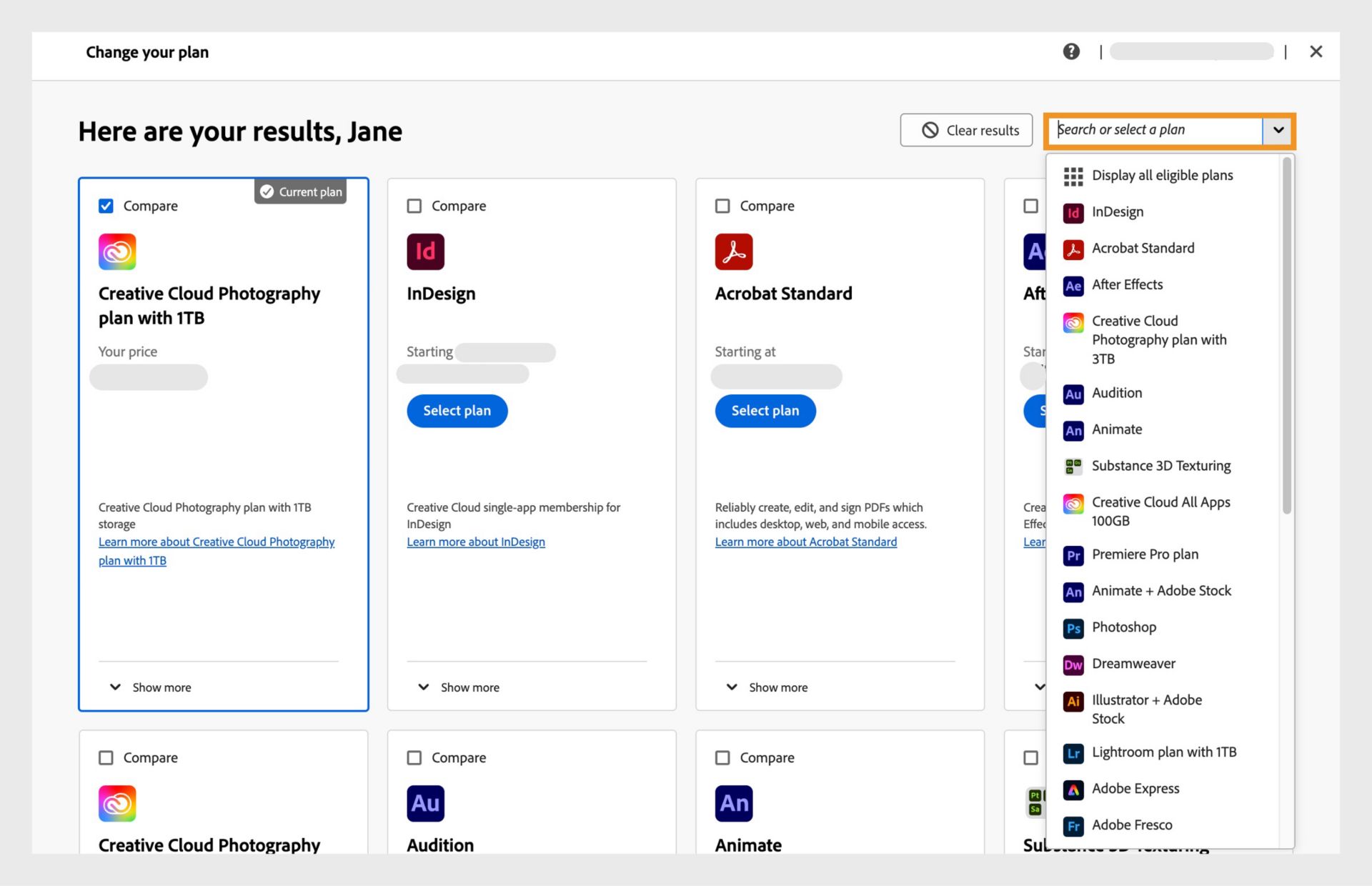Click the Animate app icon on its card
This screenshot has height=886, width=1372.
coord(733,803)
